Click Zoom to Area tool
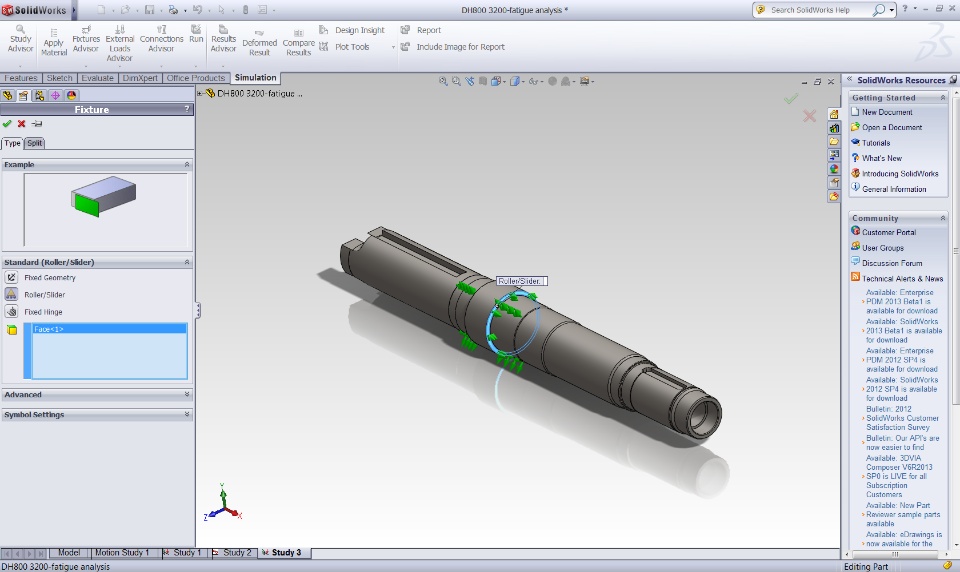The width and height of the screenshot is (960, 572). tap(456, 81)
